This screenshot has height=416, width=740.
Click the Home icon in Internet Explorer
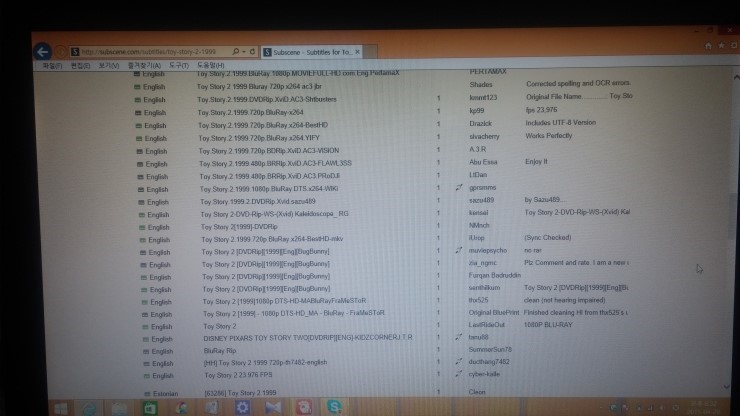click(x=708, y=46)
